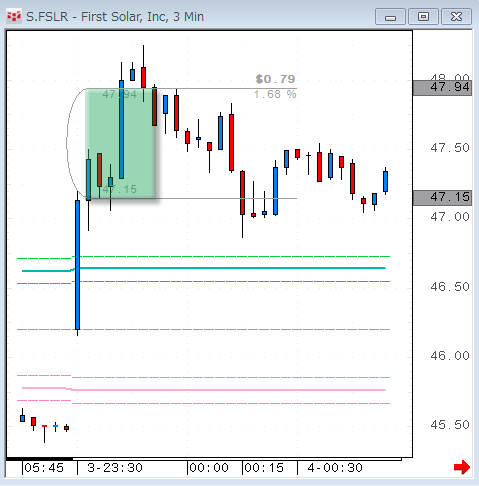Click the 1.68 % measurement label
Image resolution: width=479 pixels, height=486 pixels.
(275, 94)
